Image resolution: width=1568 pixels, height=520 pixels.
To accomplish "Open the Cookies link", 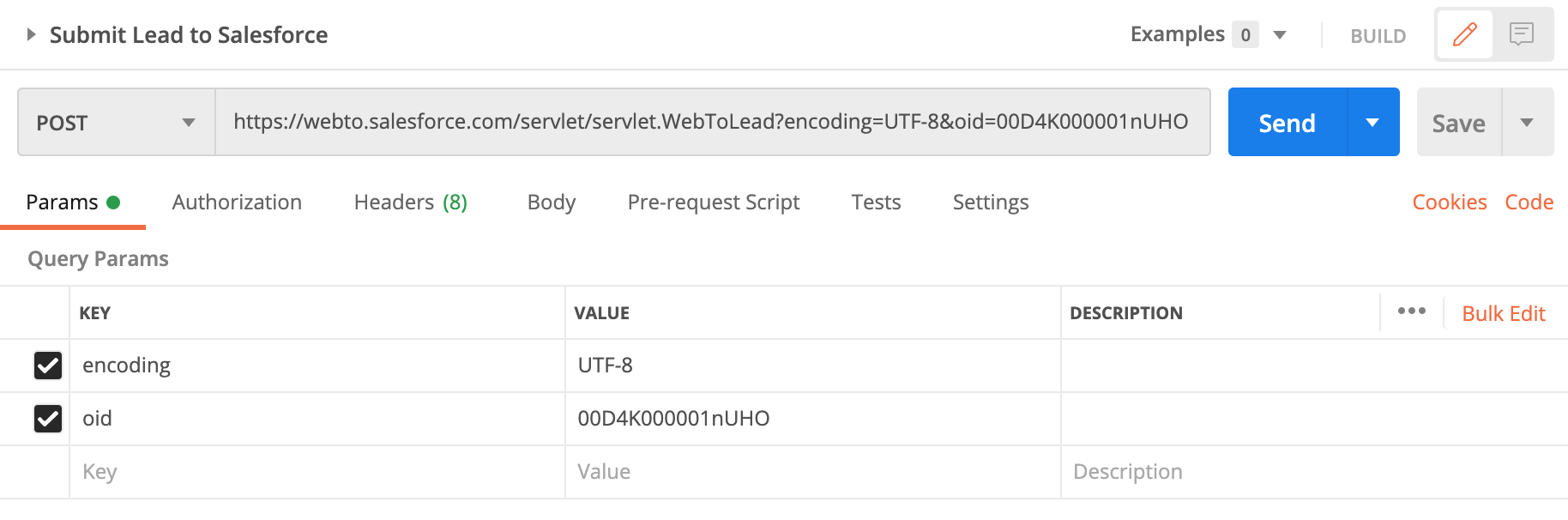I will coord(1450,203).
